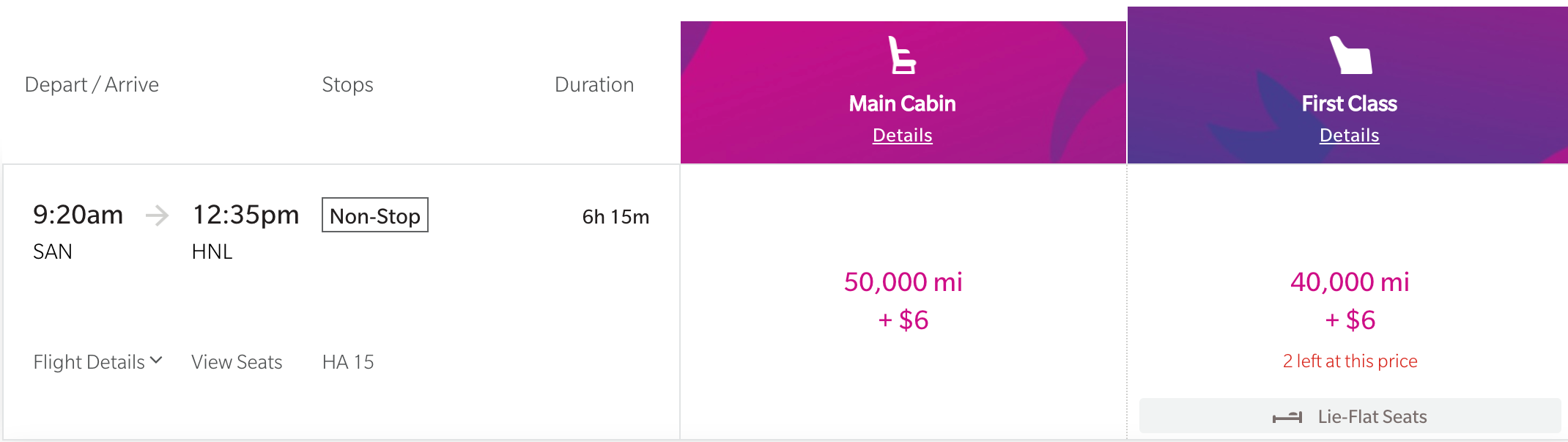Expand the Flight Details chevron

click(156, 361)
